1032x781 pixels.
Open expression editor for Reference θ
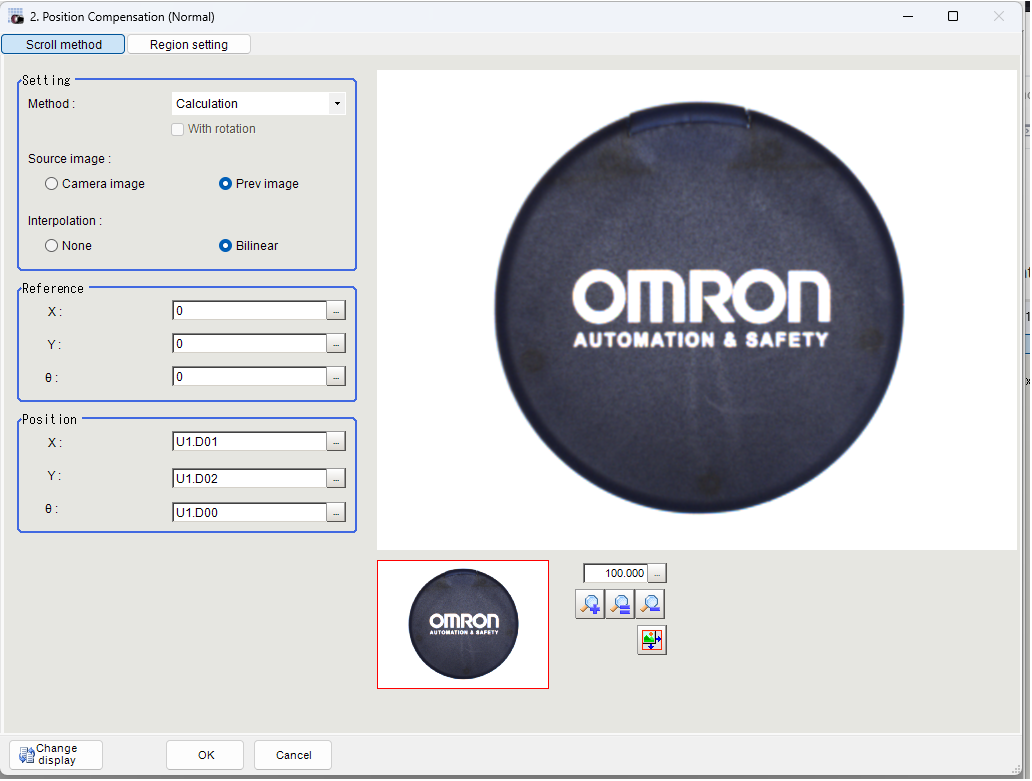click(336, 376)
